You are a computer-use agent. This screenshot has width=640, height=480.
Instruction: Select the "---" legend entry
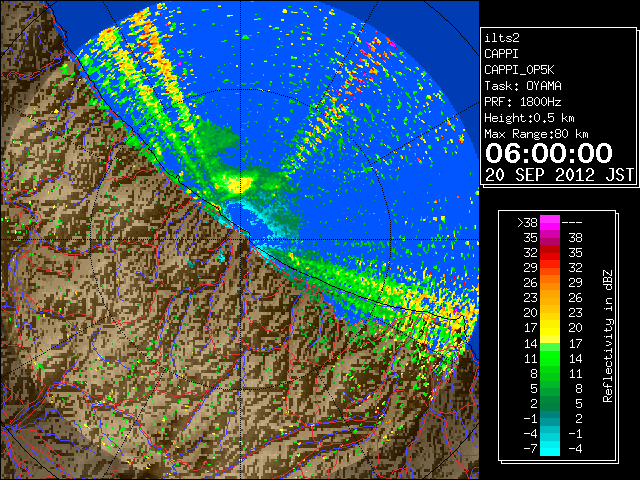click(572, 222)
